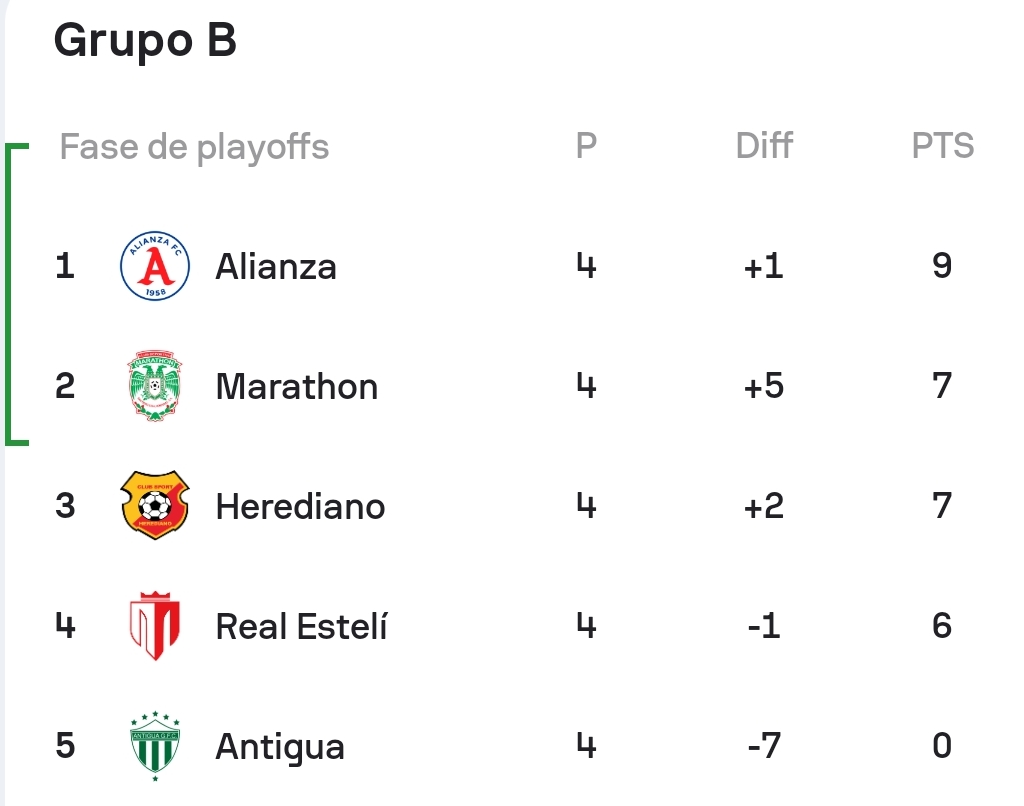The width and height of the screenshot is (1024, 806).
Task: Click the PTS column header
Action: [942, 146]
